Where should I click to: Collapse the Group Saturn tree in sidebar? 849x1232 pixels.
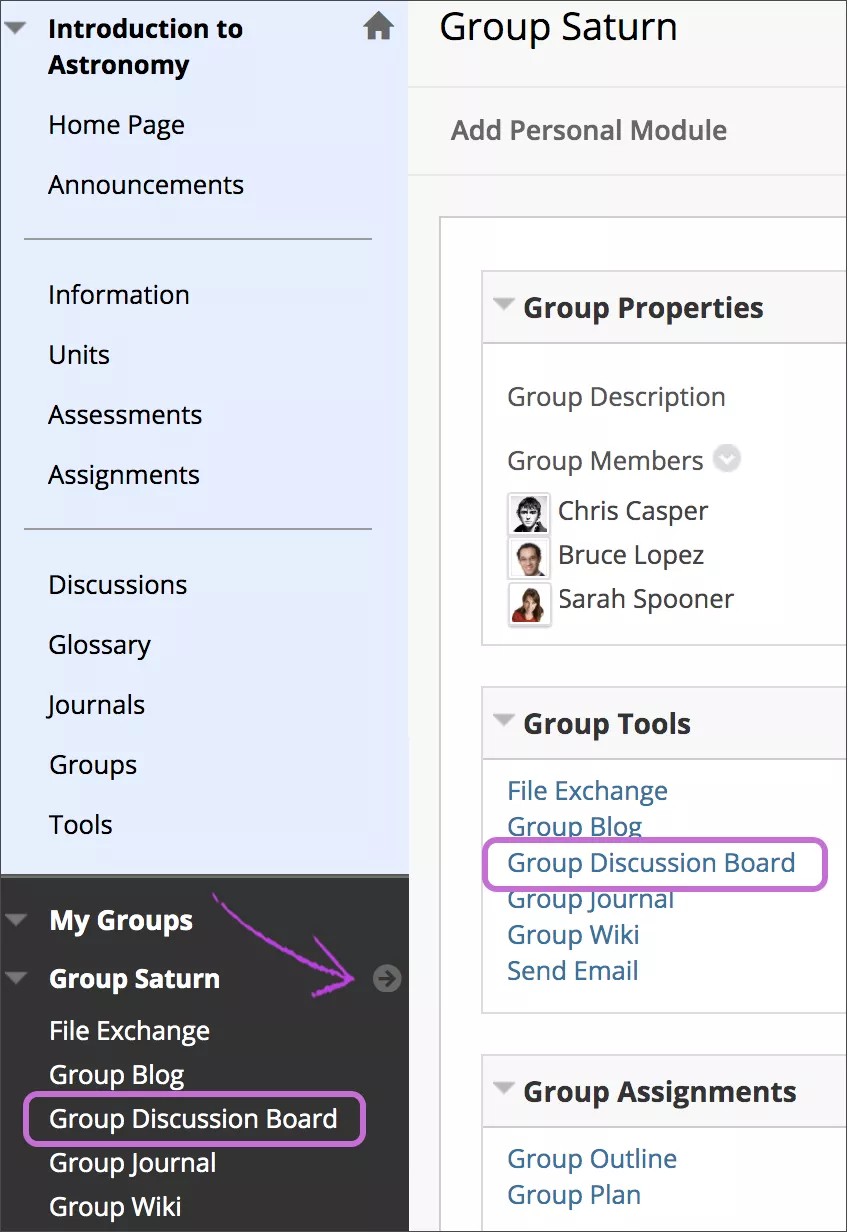point(18,977)
